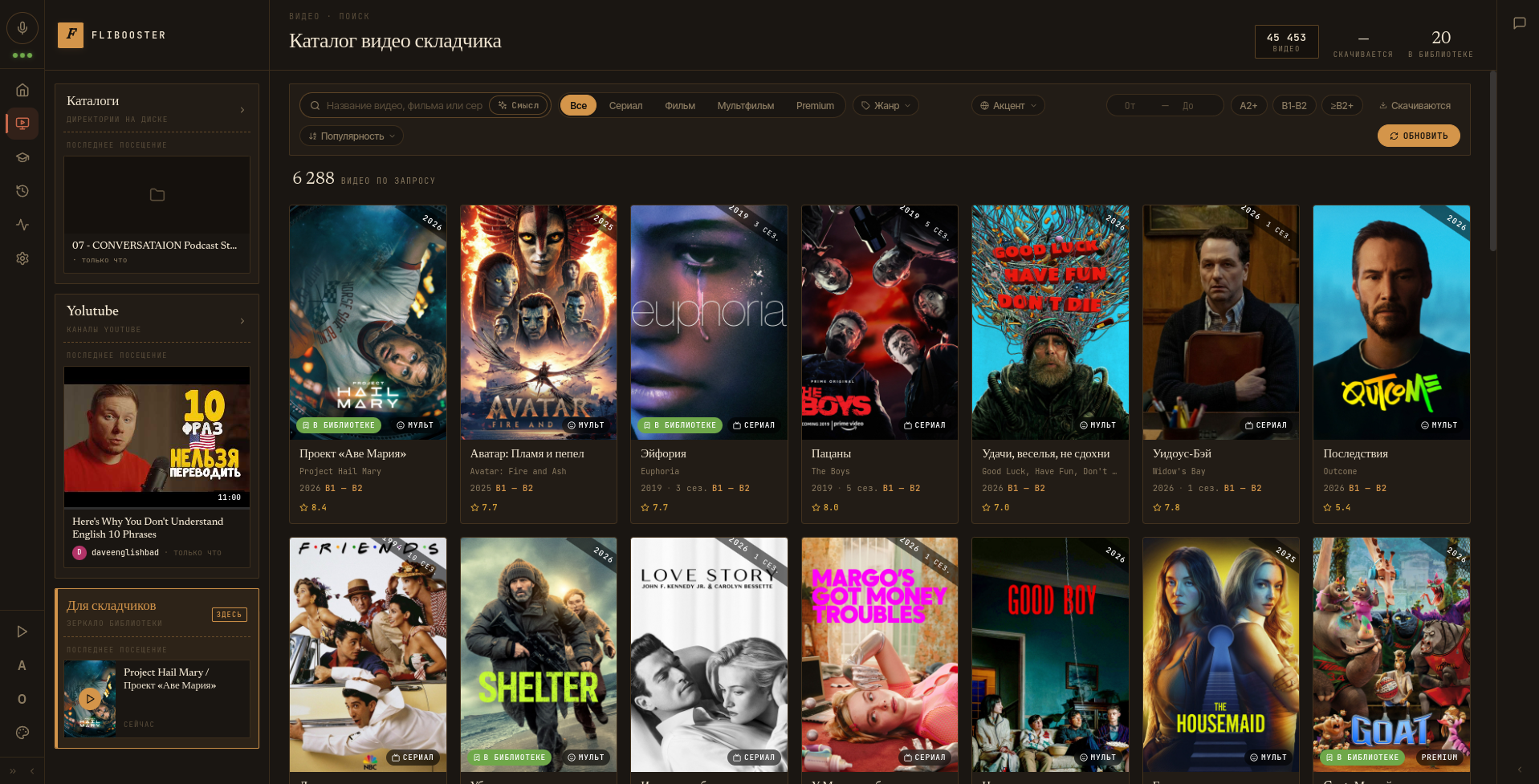The width and height of the screenshot is (1539, 784).
Task: Open the Friends poster
Action: (368, 655)
